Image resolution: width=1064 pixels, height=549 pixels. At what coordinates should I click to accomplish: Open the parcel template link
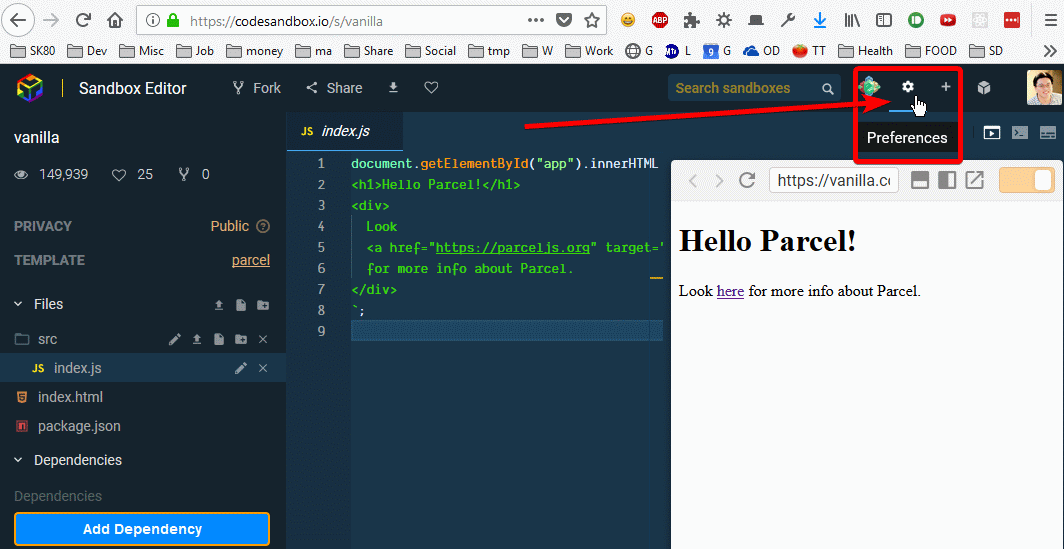(250, 260)
